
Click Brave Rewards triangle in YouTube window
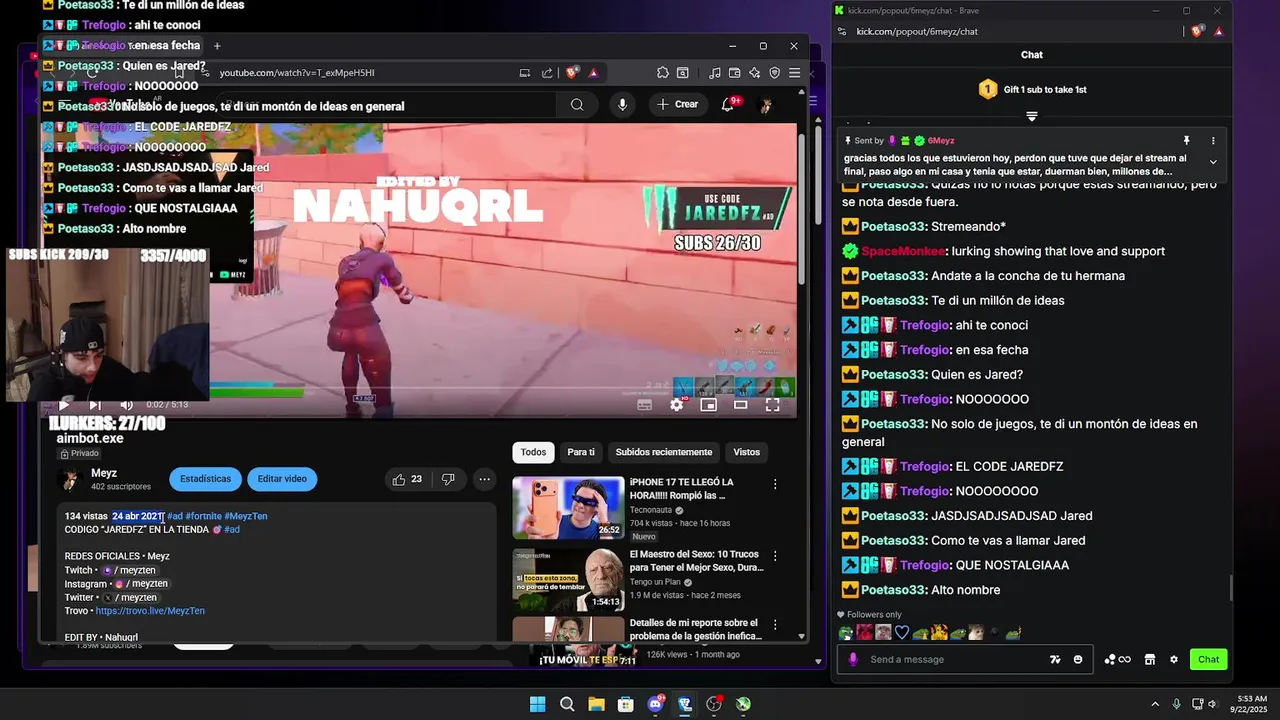coord(593,73)
